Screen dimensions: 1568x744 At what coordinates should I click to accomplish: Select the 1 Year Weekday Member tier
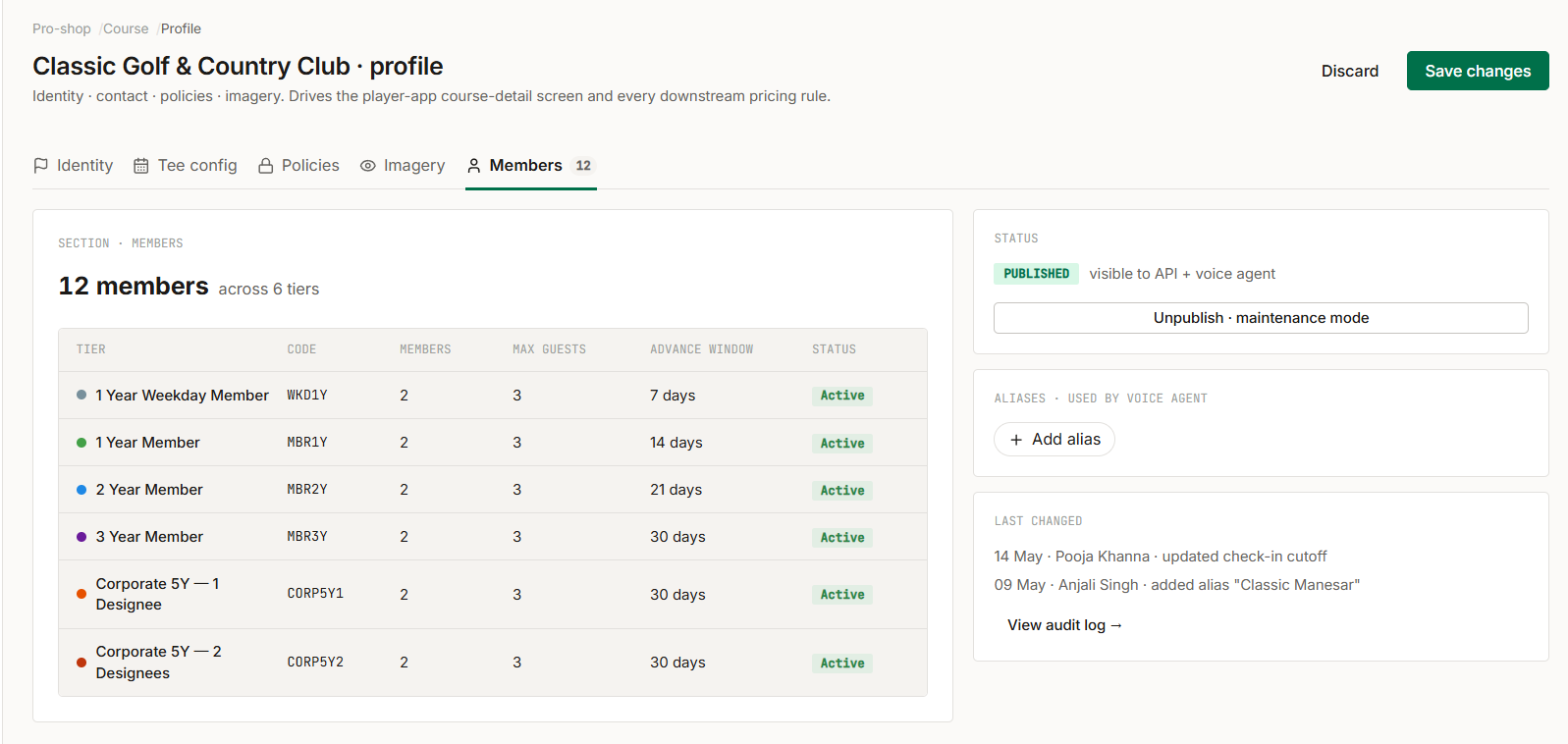click(x=183, y=396)
